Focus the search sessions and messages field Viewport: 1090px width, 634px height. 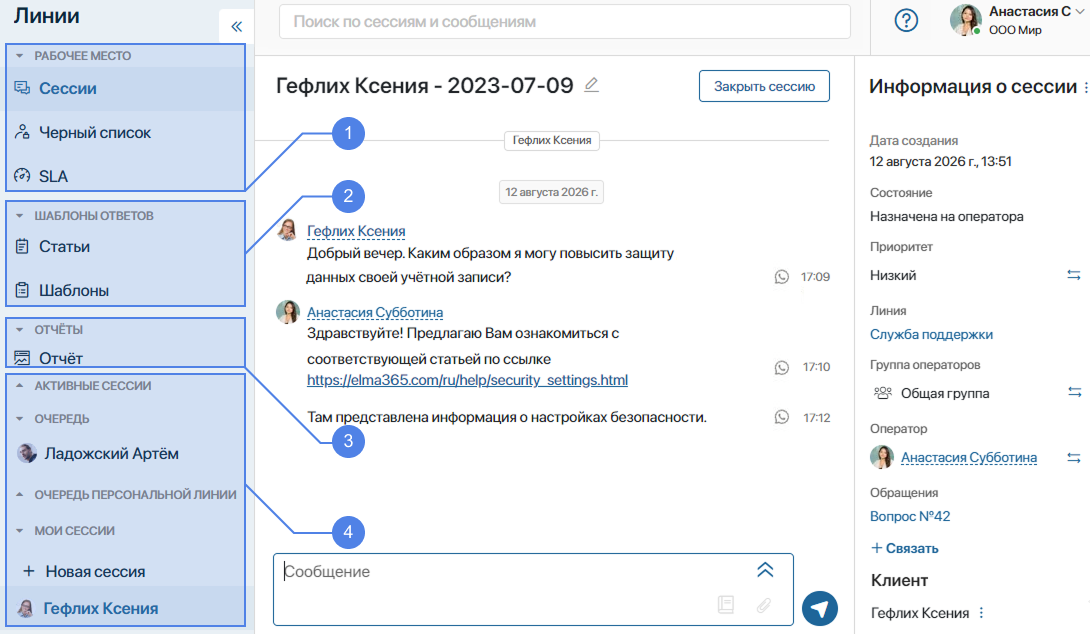tap(564, 22)
